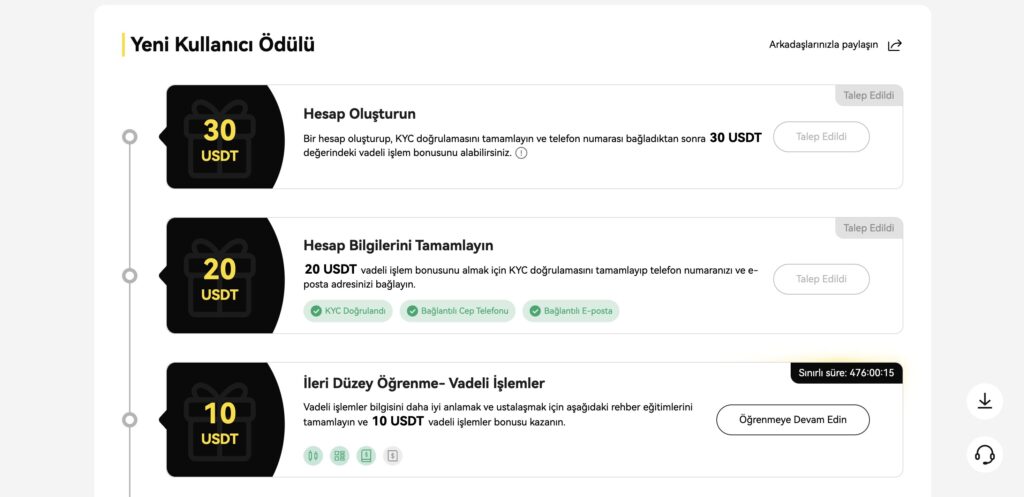Click the download icon on the right edge
1024x497 pixels.
(985, 401)
